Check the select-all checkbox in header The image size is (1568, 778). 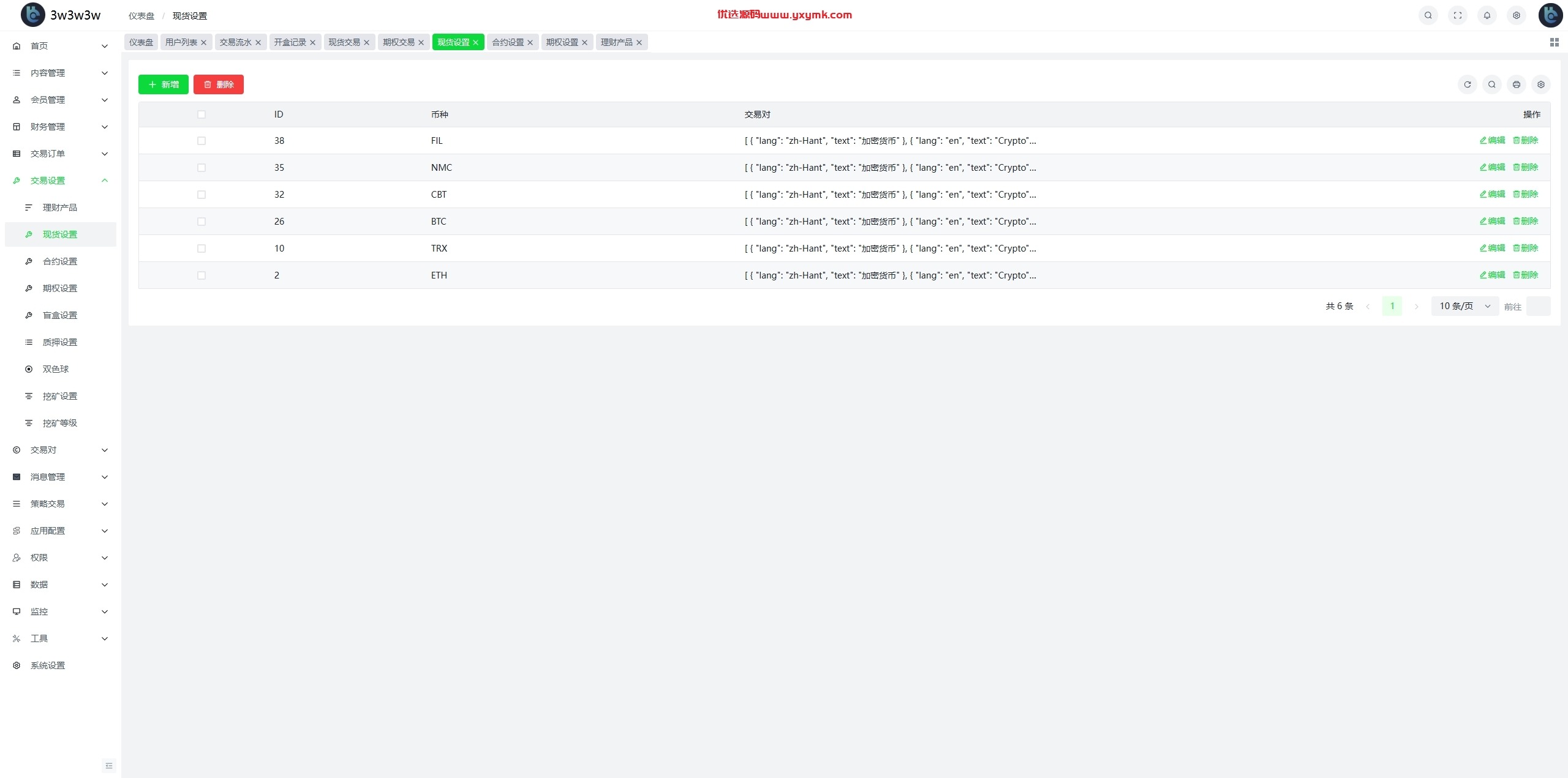click(202, 114)
